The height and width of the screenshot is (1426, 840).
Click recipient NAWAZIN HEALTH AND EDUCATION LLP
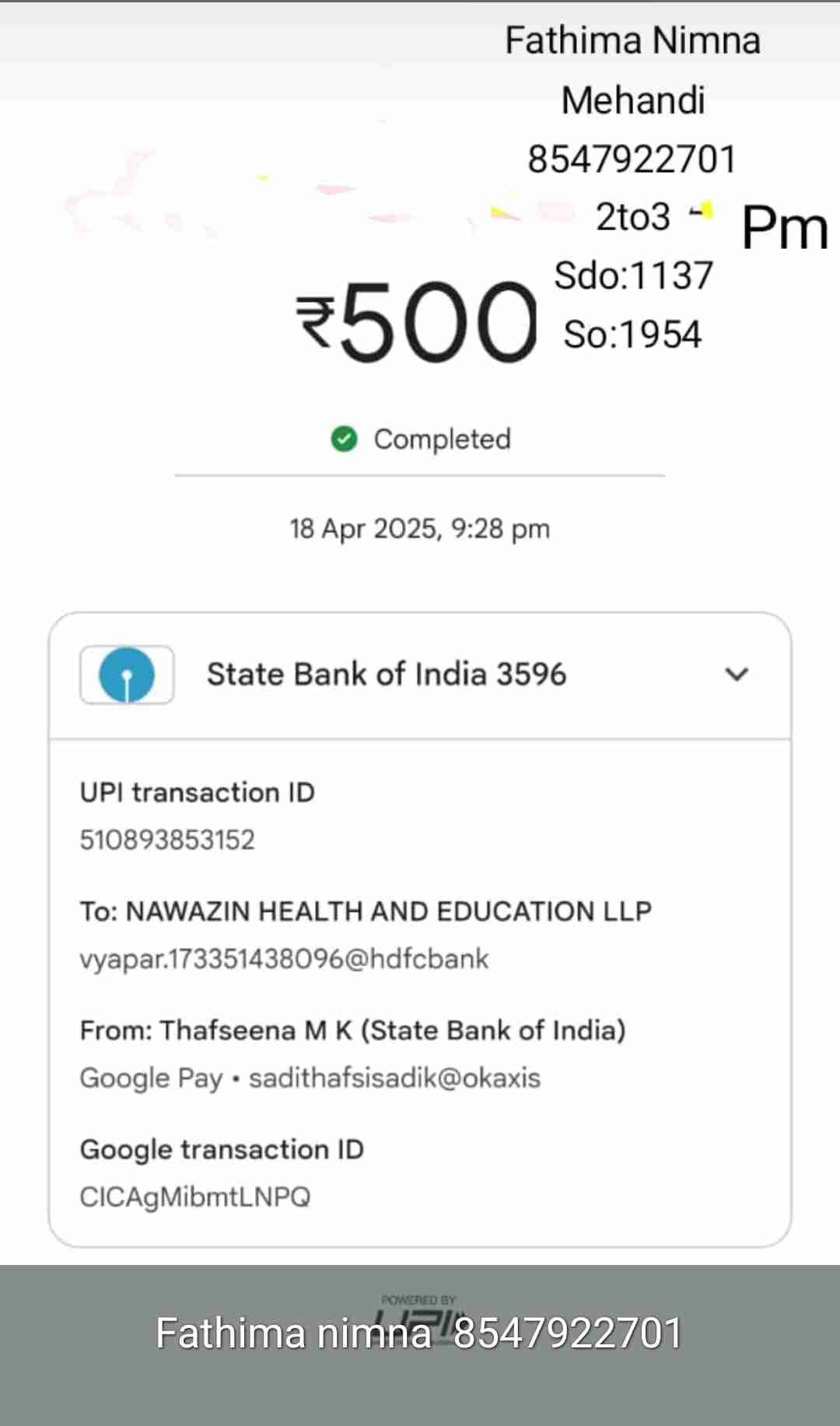click(366, 912)
